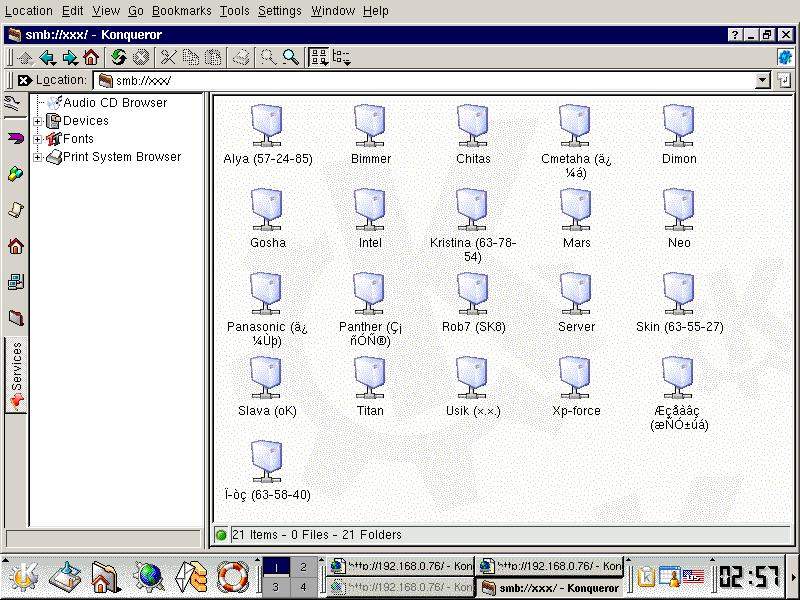Reload the current smb location

coord(119,58)
